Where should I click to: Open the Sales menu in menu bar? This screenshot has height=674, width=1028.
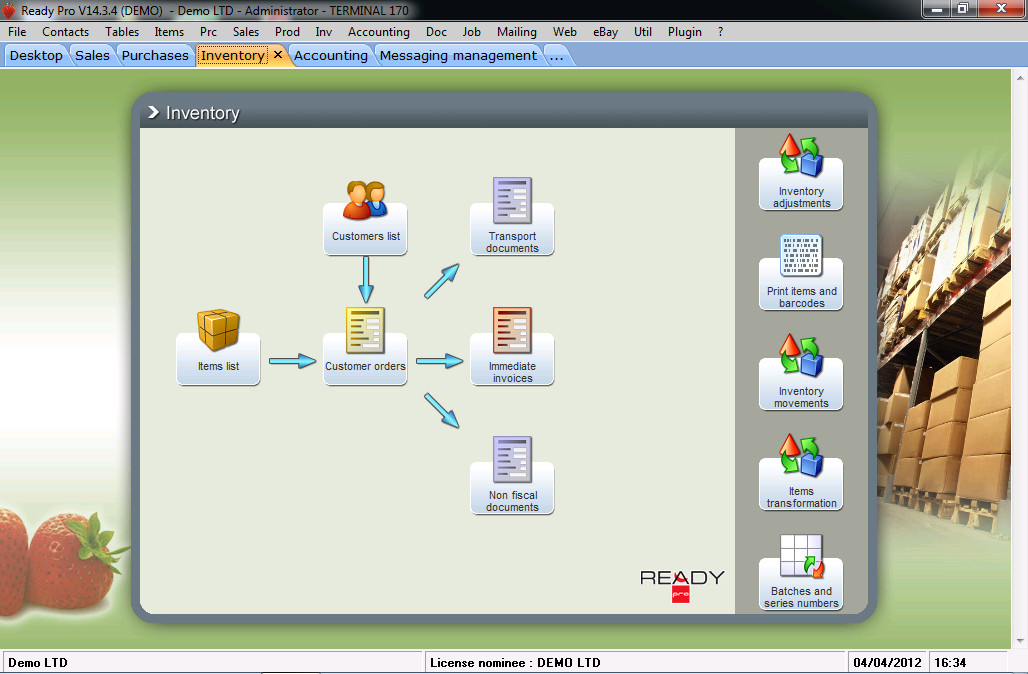[246, 31]
